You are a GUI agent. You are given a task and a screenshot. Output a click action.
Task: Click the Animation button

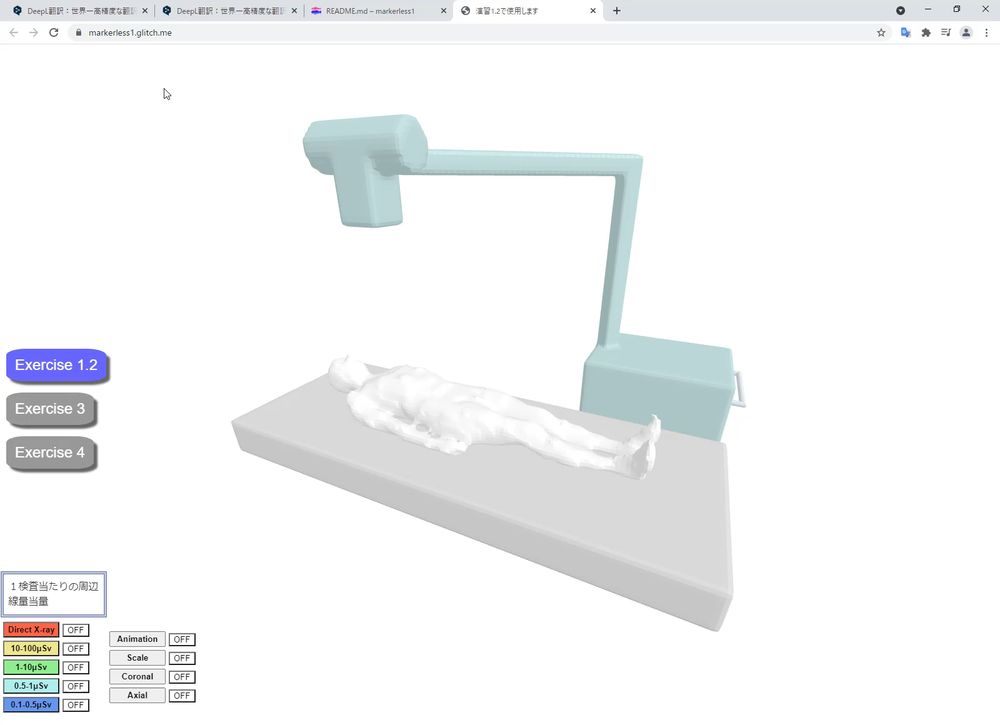[137, 639]
